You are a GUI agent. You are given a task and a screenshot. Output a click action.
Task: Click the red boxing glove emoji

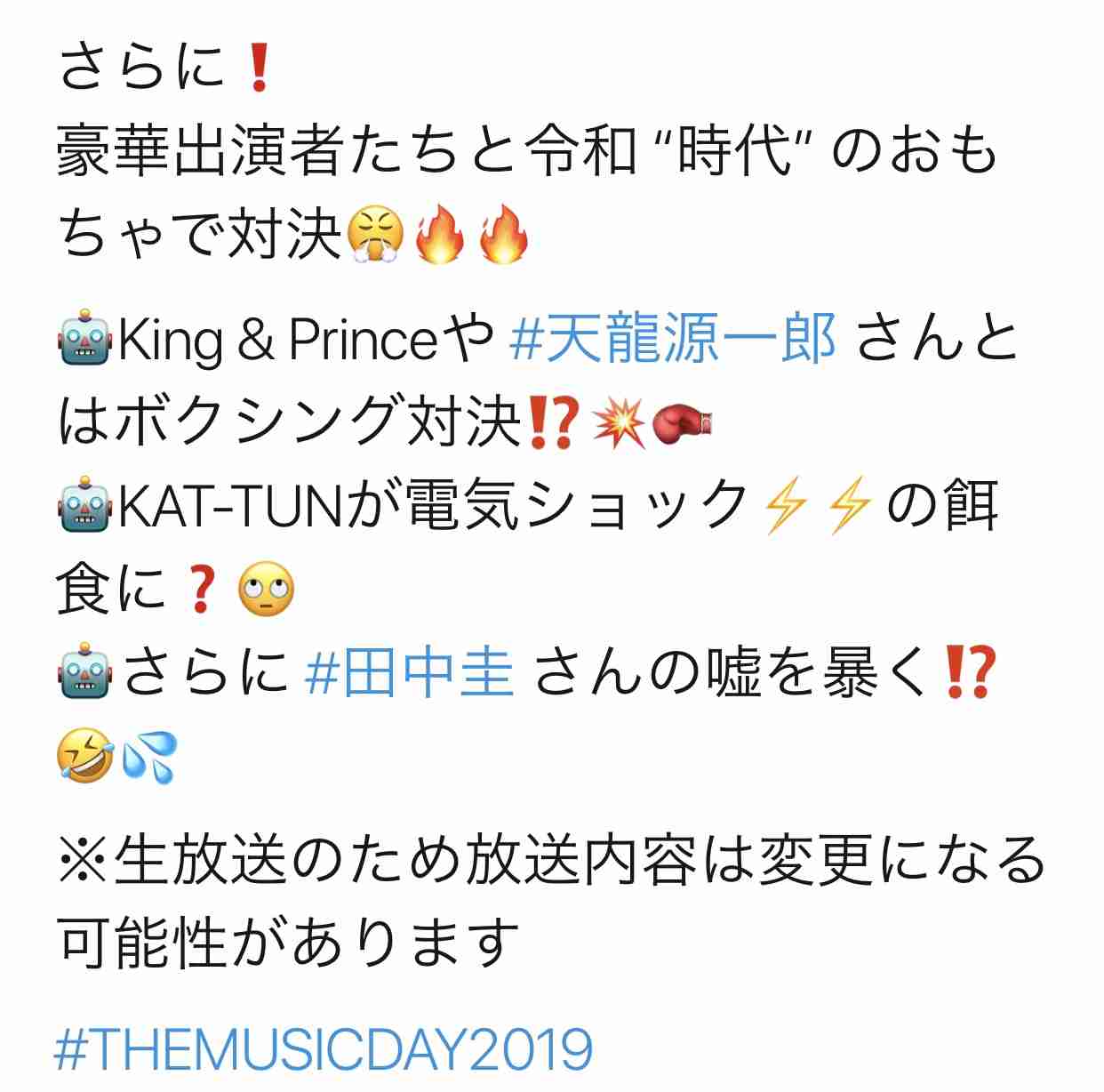(x=683, y=422)
